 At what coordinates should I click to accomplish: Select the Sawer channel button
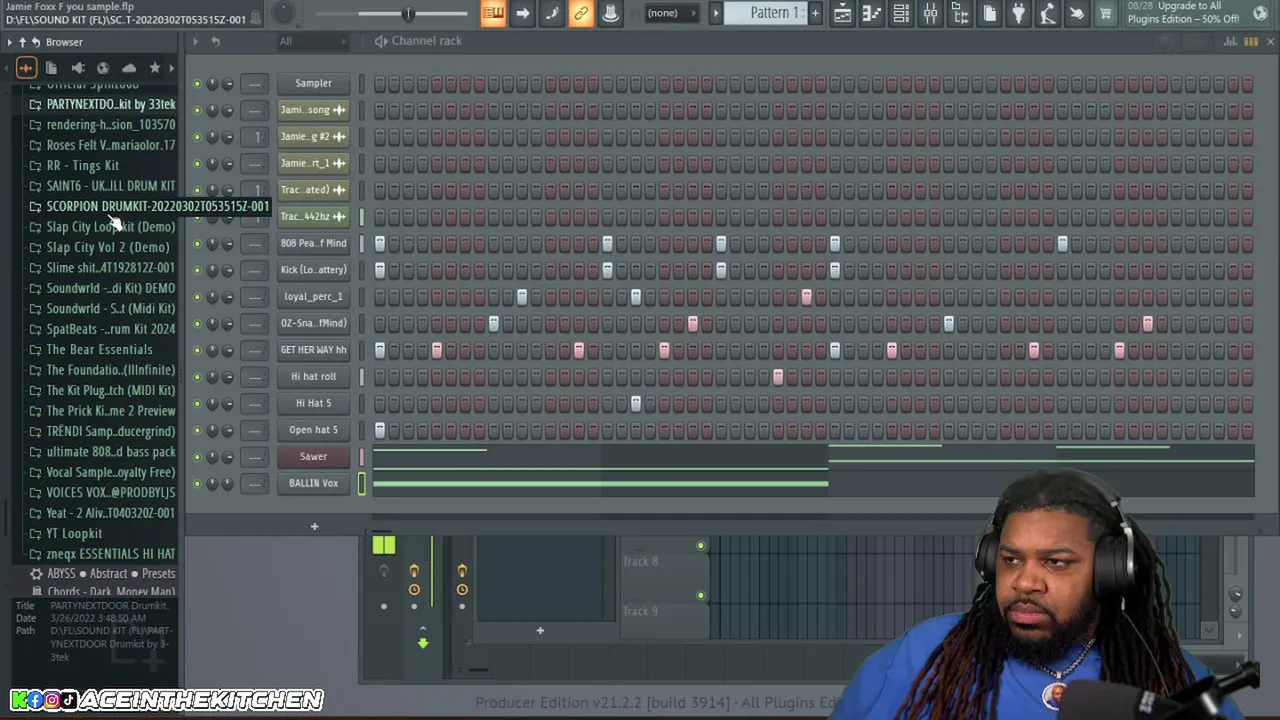pos(313,456)
